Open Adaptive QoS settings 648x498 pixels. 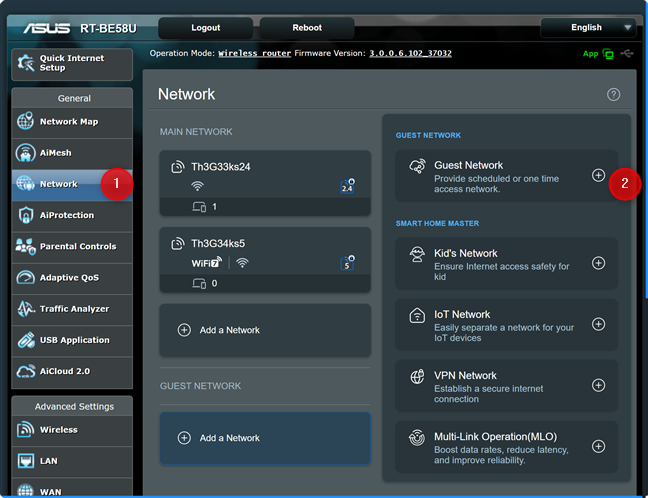72,278
